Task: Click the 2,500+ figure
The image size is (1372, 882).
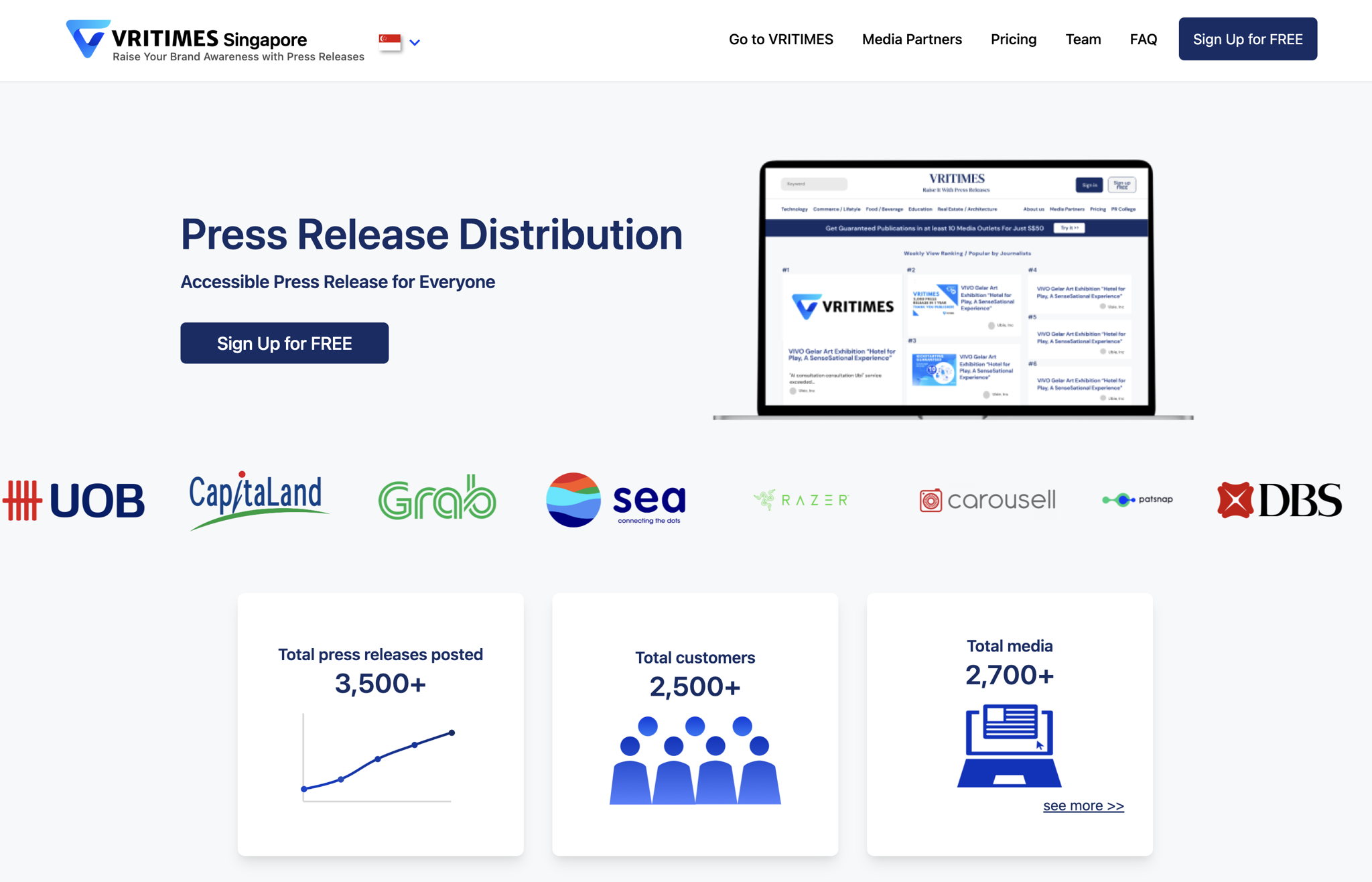Action: click(695, 686)
